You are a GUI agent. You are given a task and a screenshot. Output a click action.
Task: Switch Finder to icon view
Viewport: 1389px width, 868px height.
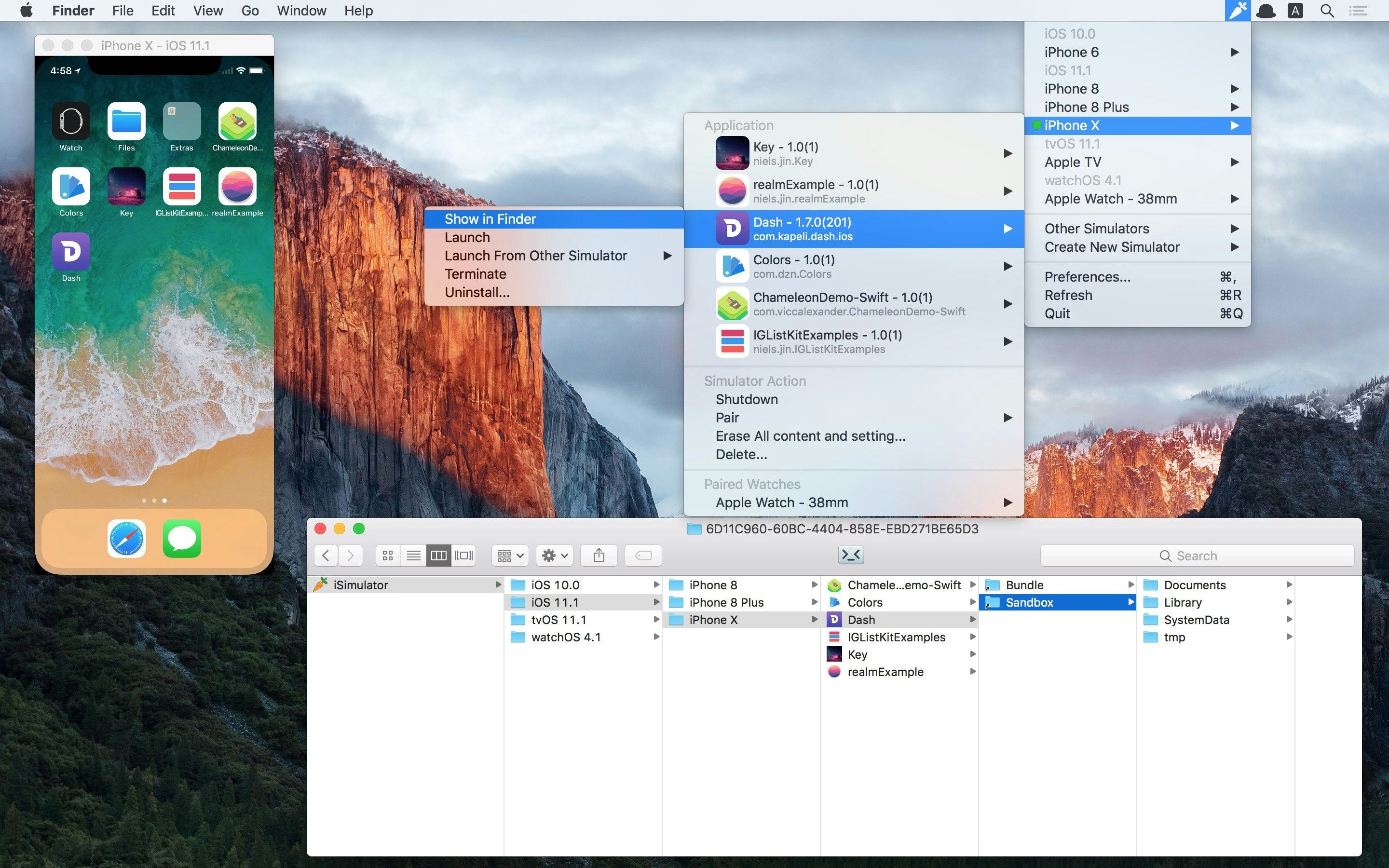pyautogui.click(x=387, y=555)
